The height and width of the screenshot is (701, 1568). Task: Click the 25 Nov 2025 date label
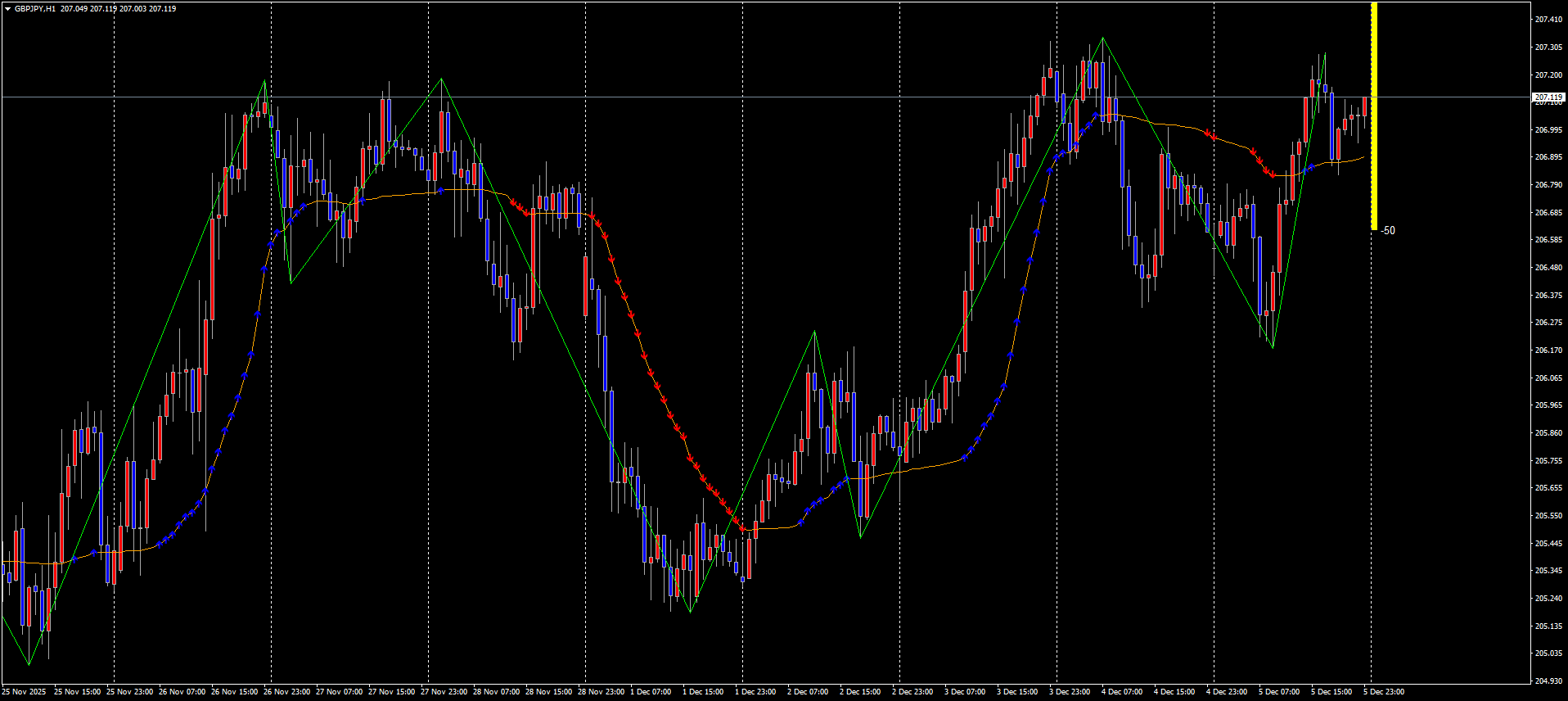point(24,692)
